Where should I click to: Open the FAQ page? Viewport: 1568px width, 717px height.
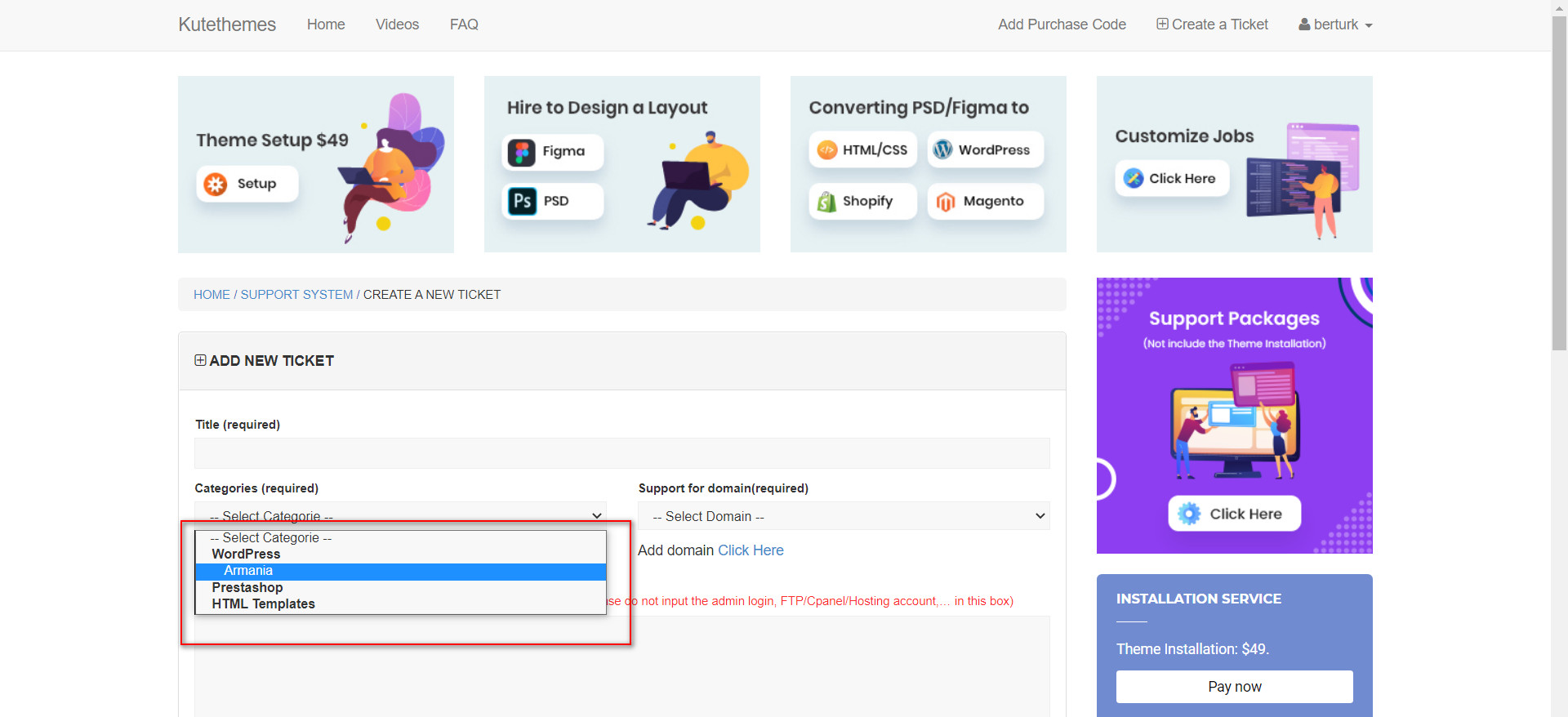(x=464, y=24)
